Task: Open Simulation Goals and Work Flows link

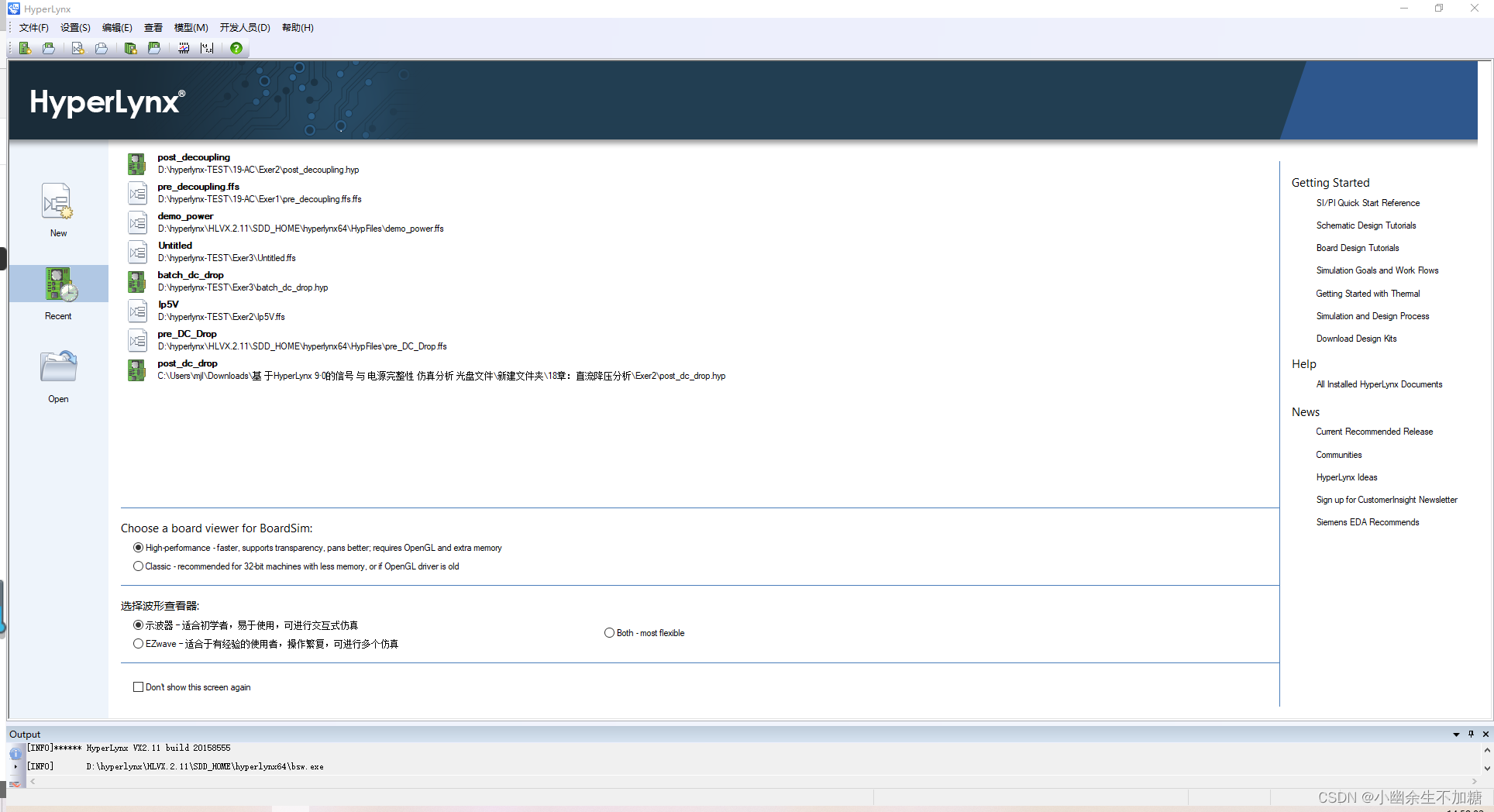Action: click(1377, 270)
